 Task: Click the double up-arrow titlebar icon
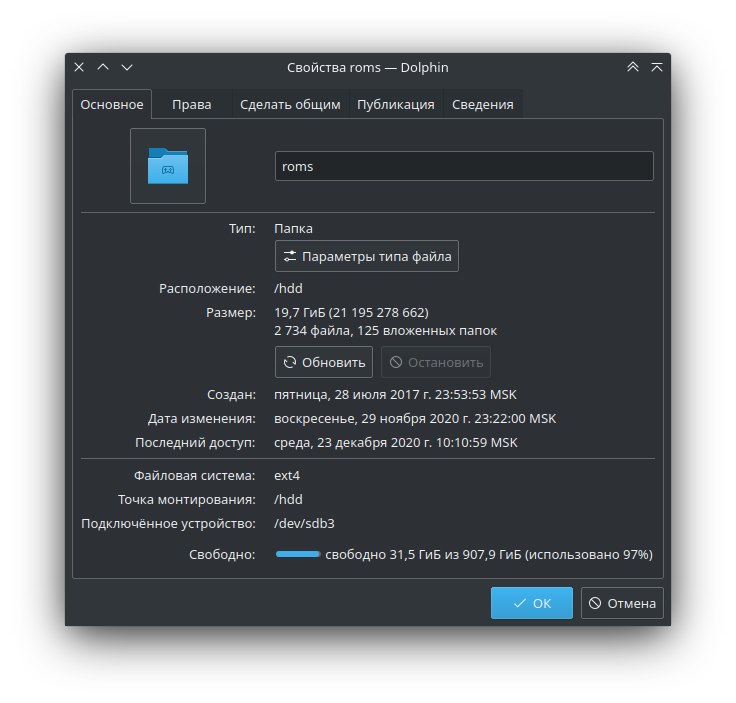(x=633, y=67)
